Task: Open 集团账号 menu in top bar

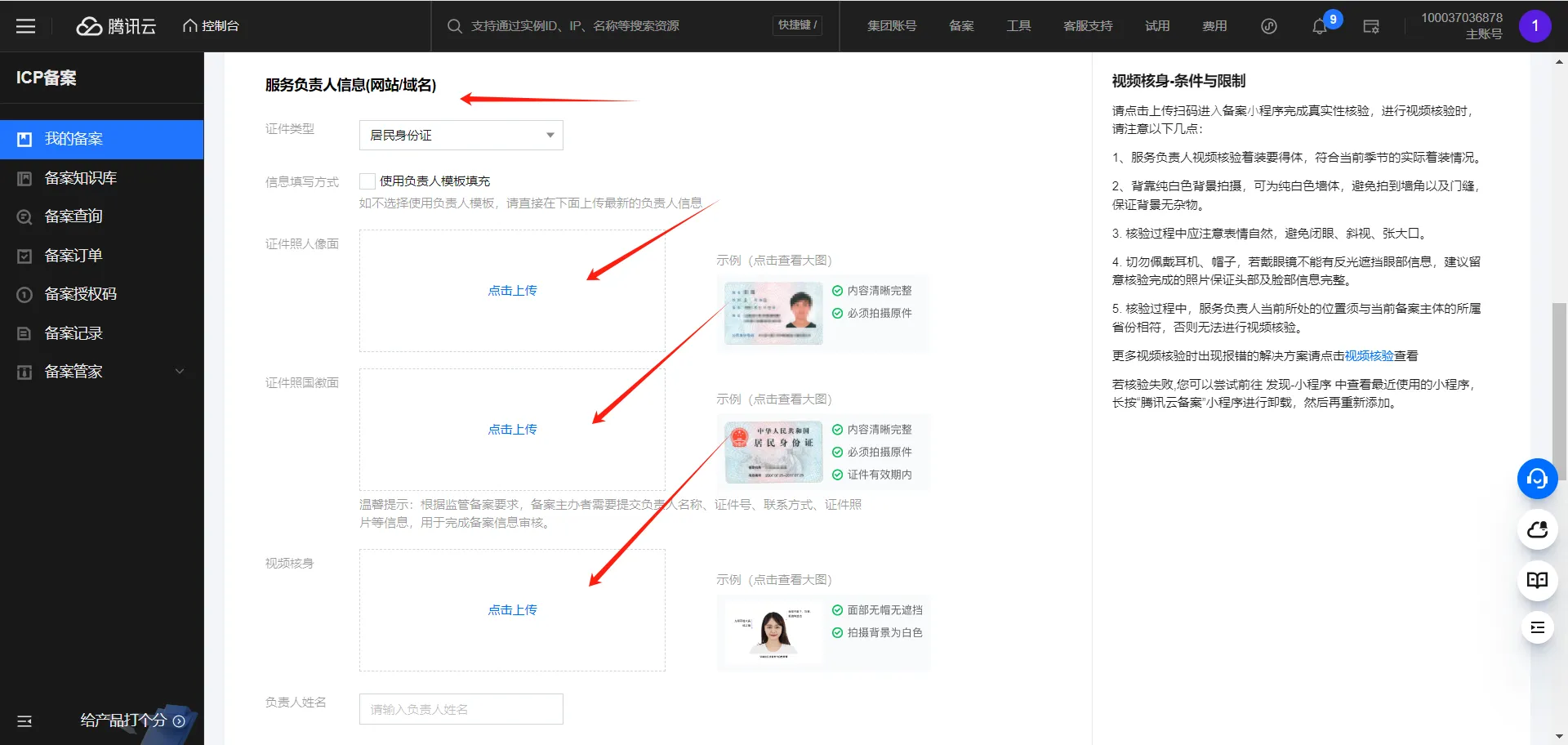Action: [891, 26]
